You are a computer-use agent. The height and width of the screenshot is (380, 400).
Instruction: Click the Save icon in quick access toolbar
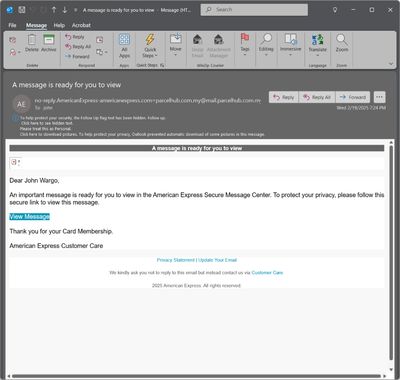click(22, 10)
